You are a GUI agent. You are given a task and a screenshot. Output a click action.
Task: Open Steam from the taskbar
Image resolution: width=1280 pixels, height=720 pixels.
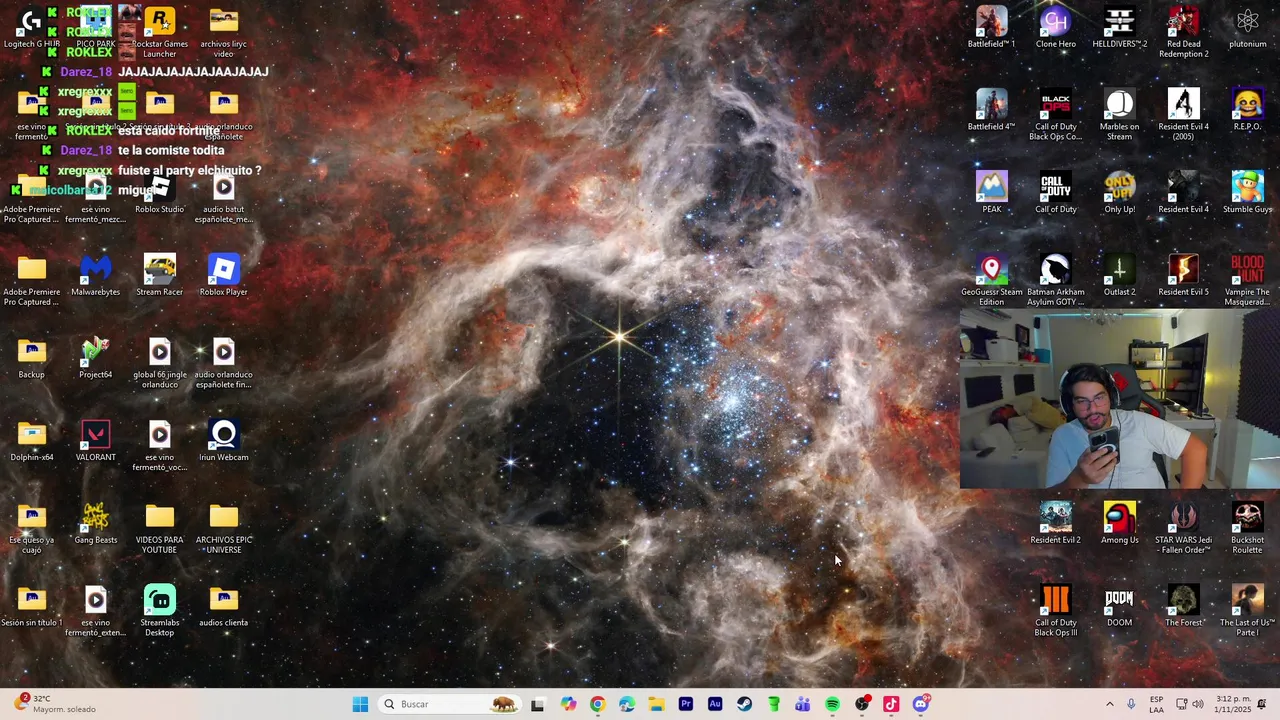(x=744, y=704)
